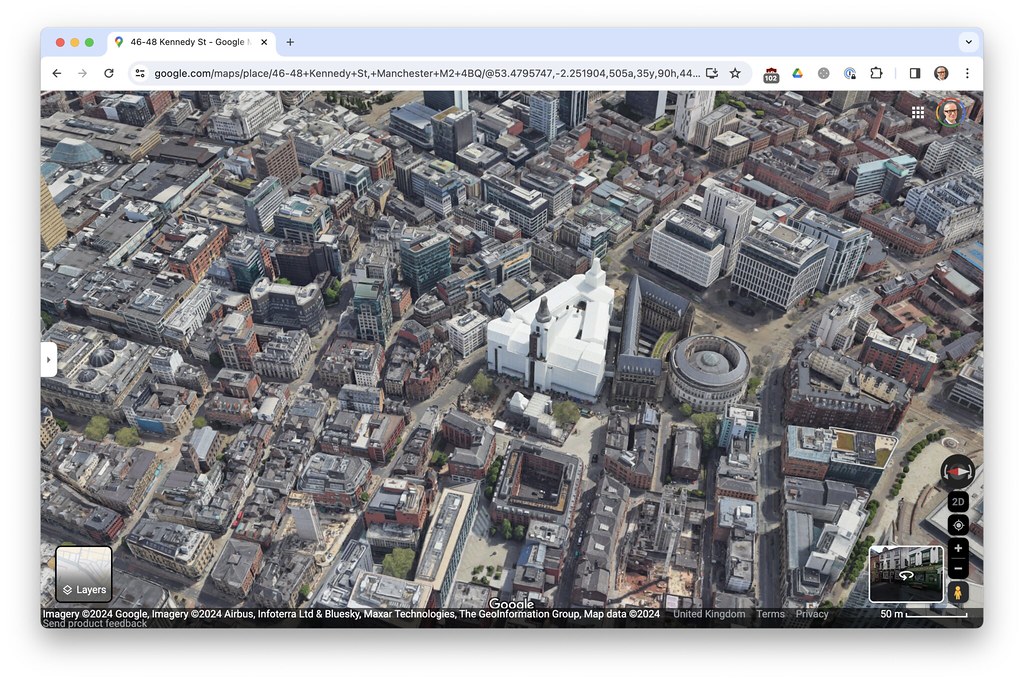1024x682 pixels.
Task: Expand the tab search dropdown arrow
Action: point(967,42)
